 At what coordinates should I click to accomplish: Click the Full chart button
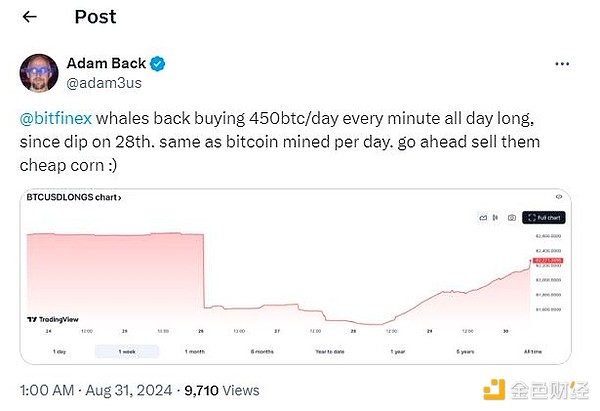(543, 217)
